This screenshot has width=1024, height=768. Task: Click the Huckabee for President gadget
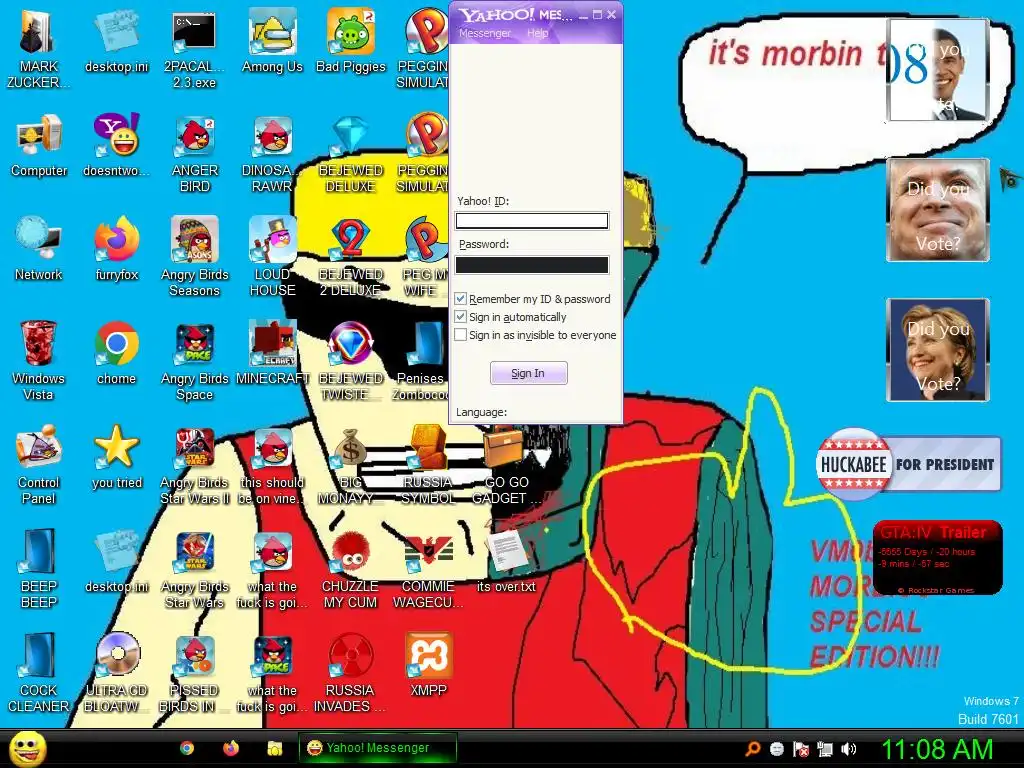click(x=908, y=464)
